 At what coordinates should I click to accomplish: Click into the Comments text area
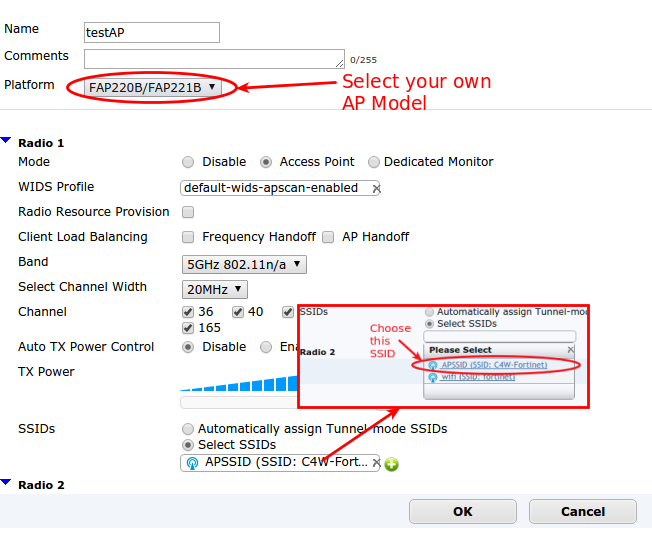pos(214,59)
